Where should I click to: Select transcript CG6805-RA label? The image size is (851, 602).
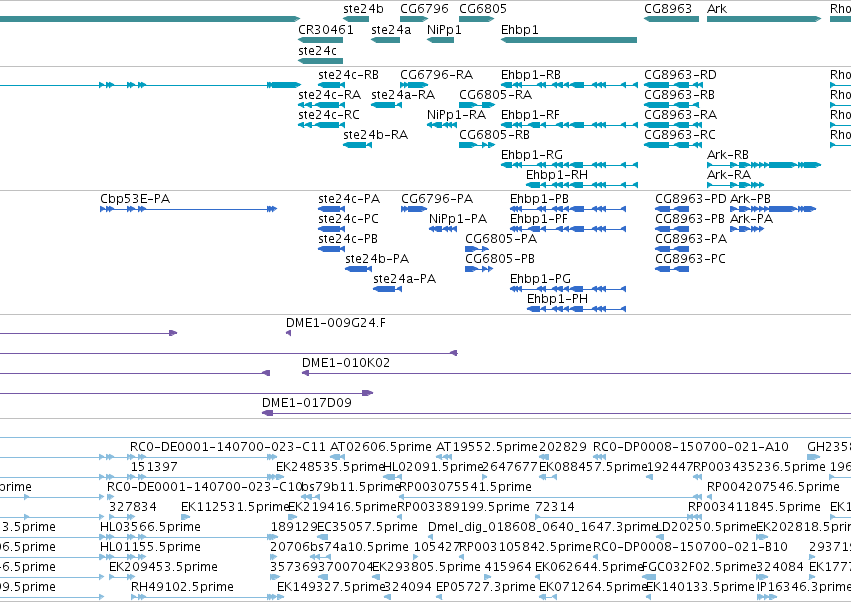coord(496,95)
